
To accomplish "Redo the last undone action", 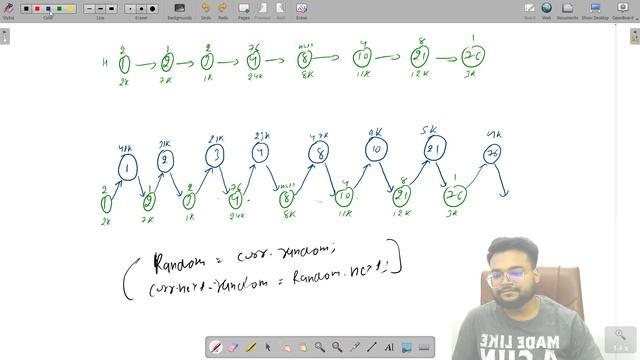I will click(223, 11).
